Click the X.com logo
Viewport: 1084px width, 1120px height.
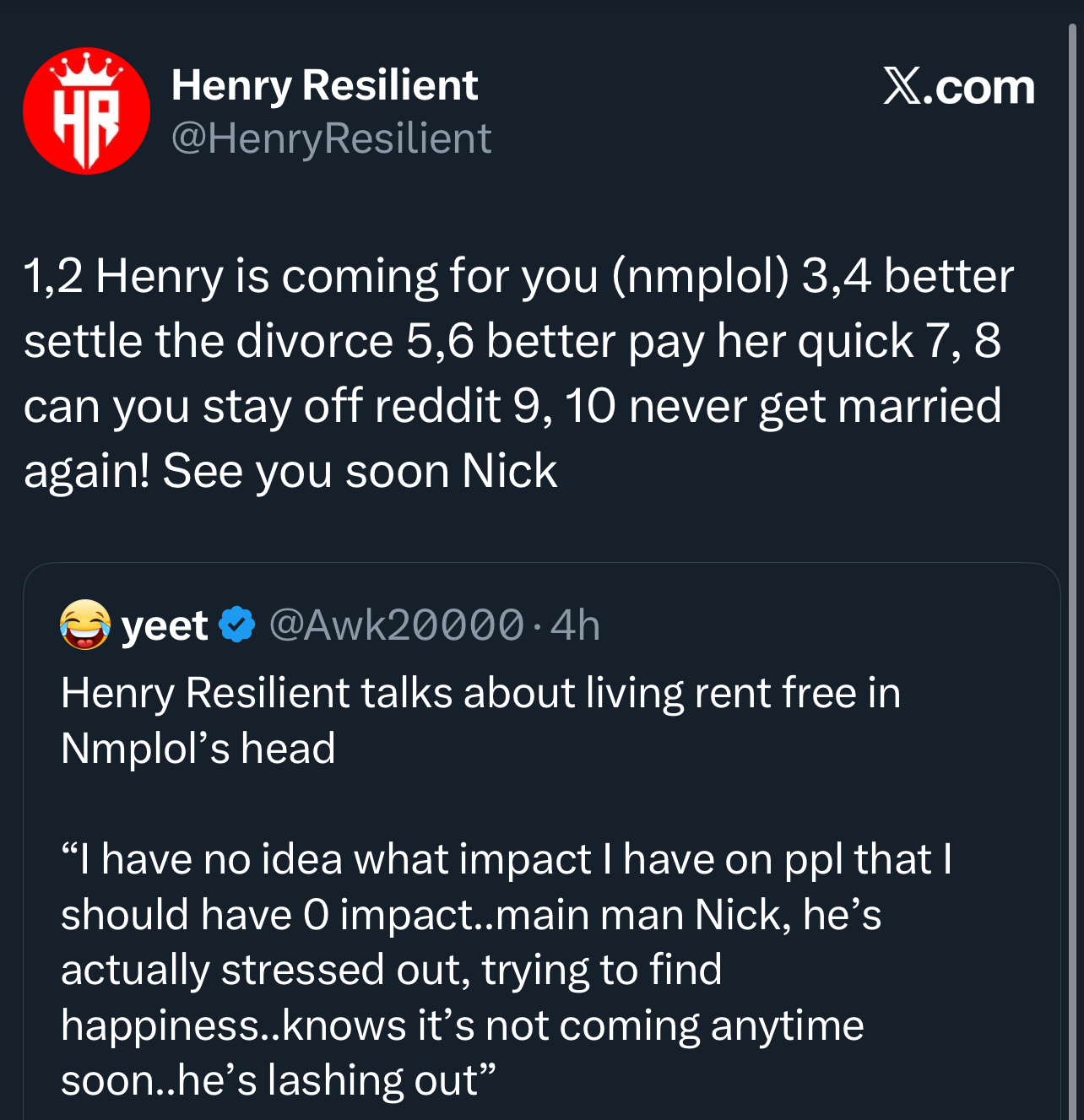click(x=959, y=87)
